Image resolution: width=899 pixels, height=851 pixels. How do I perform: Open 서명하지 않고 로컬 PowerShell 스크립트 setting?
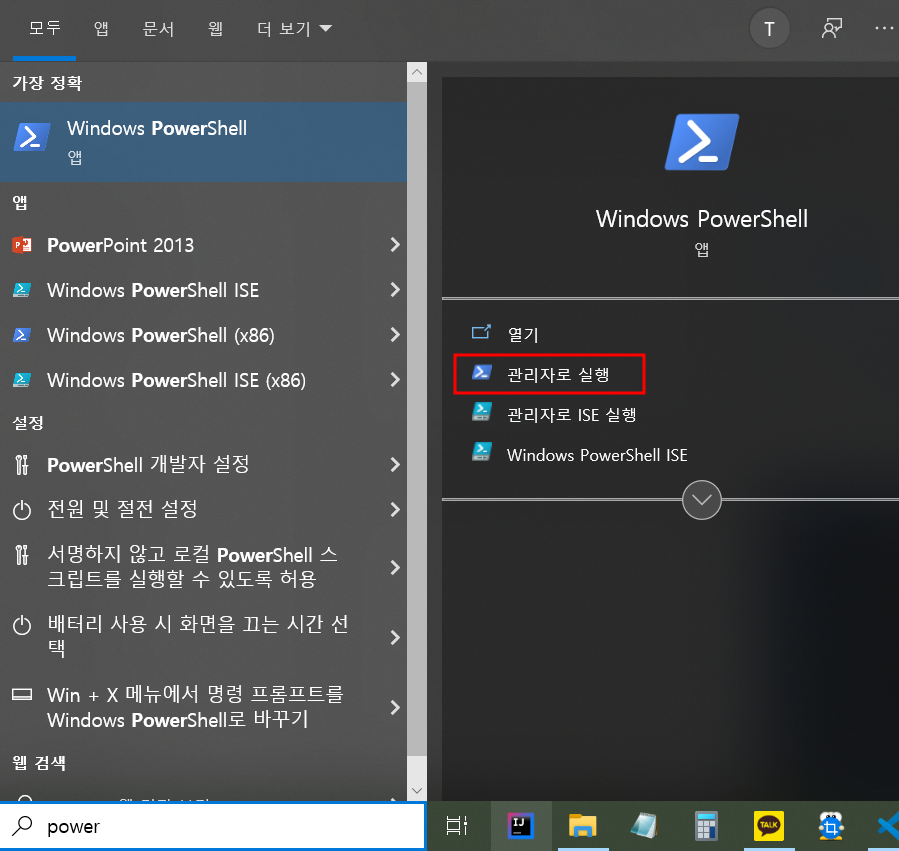tap(204, 567)
